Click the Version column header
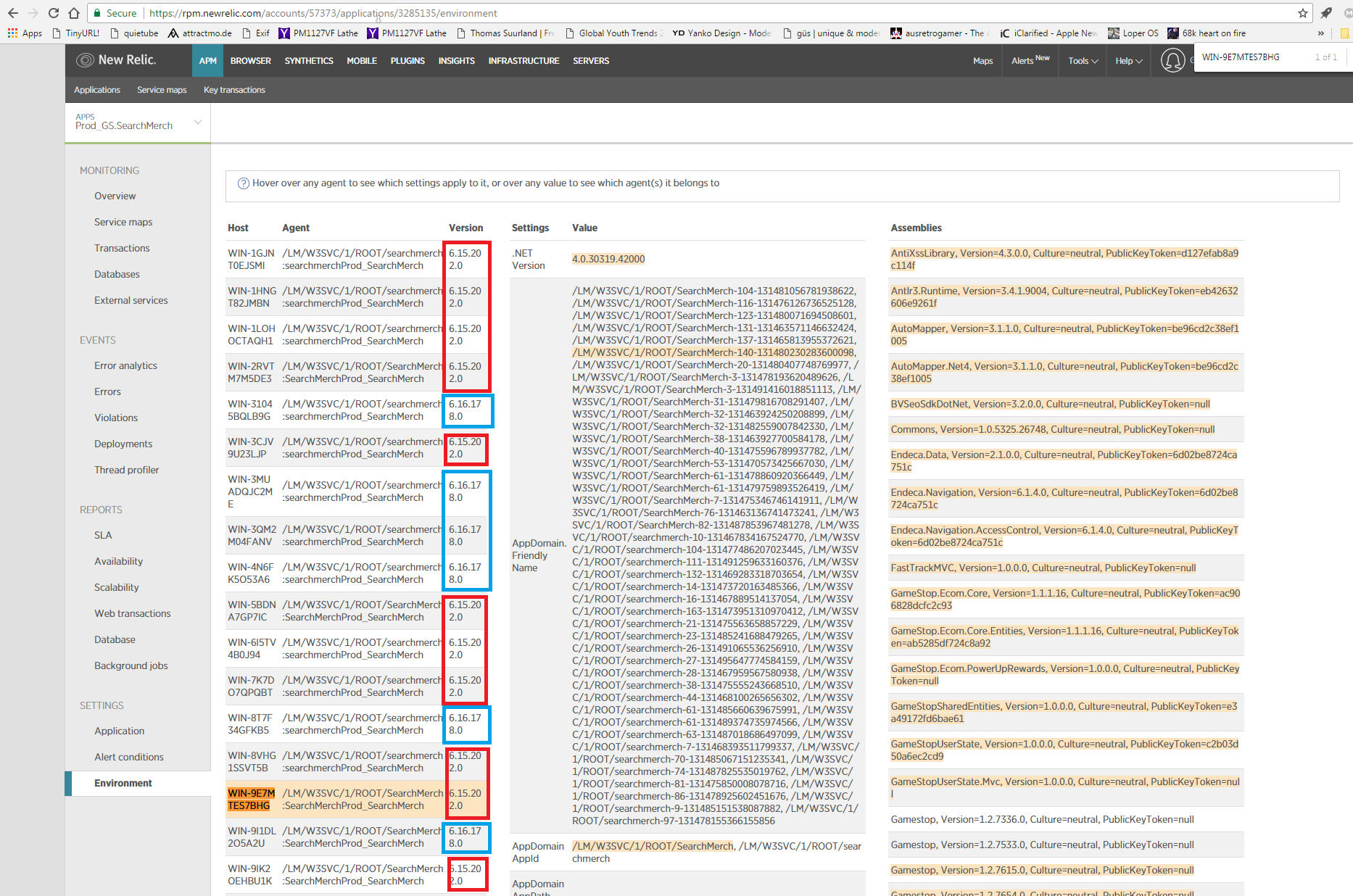The image size is (1353, 896). (466, 228)
